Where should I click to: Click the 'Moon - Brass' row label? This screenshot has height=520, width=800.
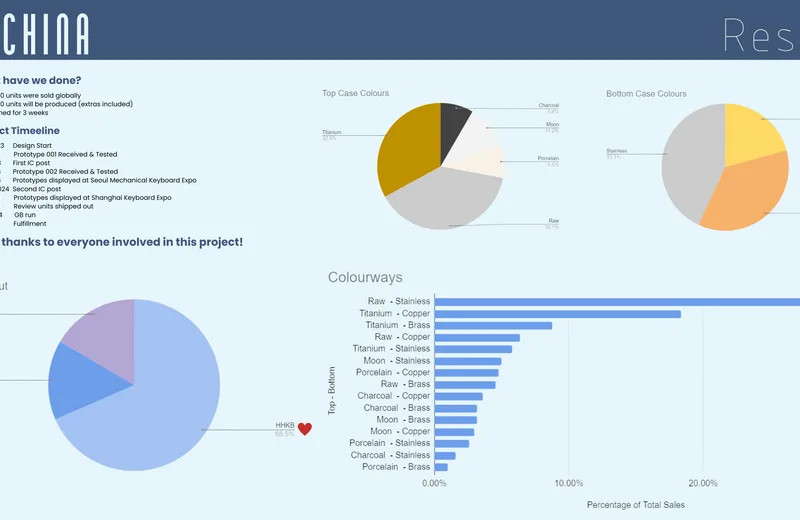point(403,419)
